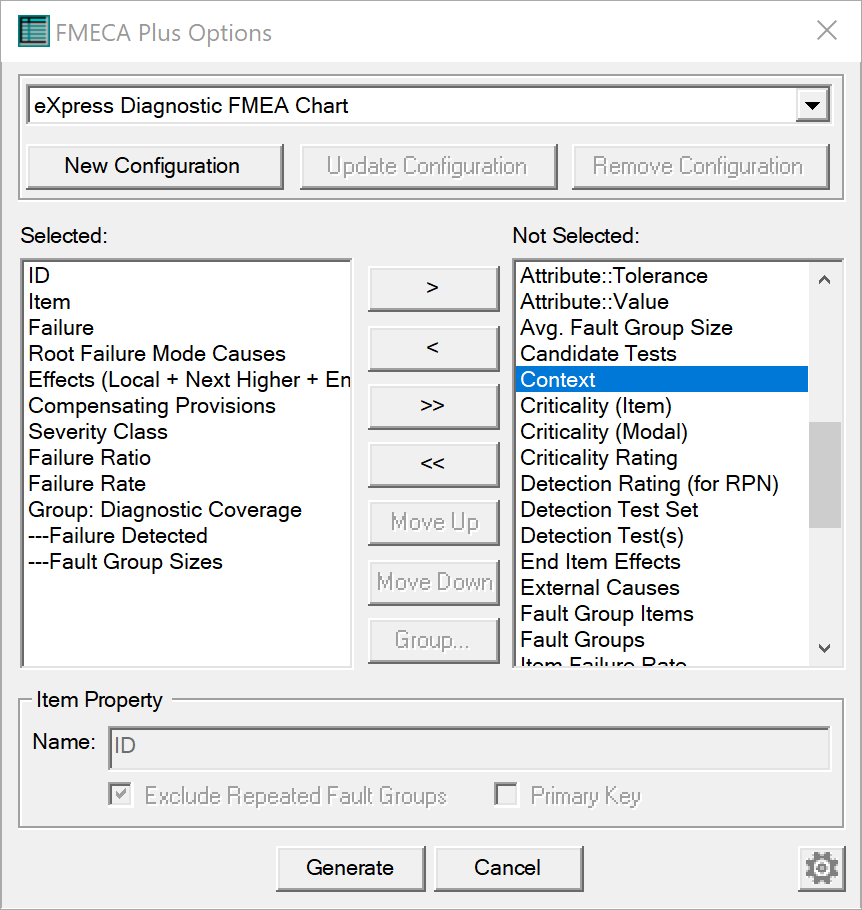The width and height of the screenshot is (862, 910).
Task: Select 'Attribute::Value' in Not Selected list
Action: tap(662, 302)
